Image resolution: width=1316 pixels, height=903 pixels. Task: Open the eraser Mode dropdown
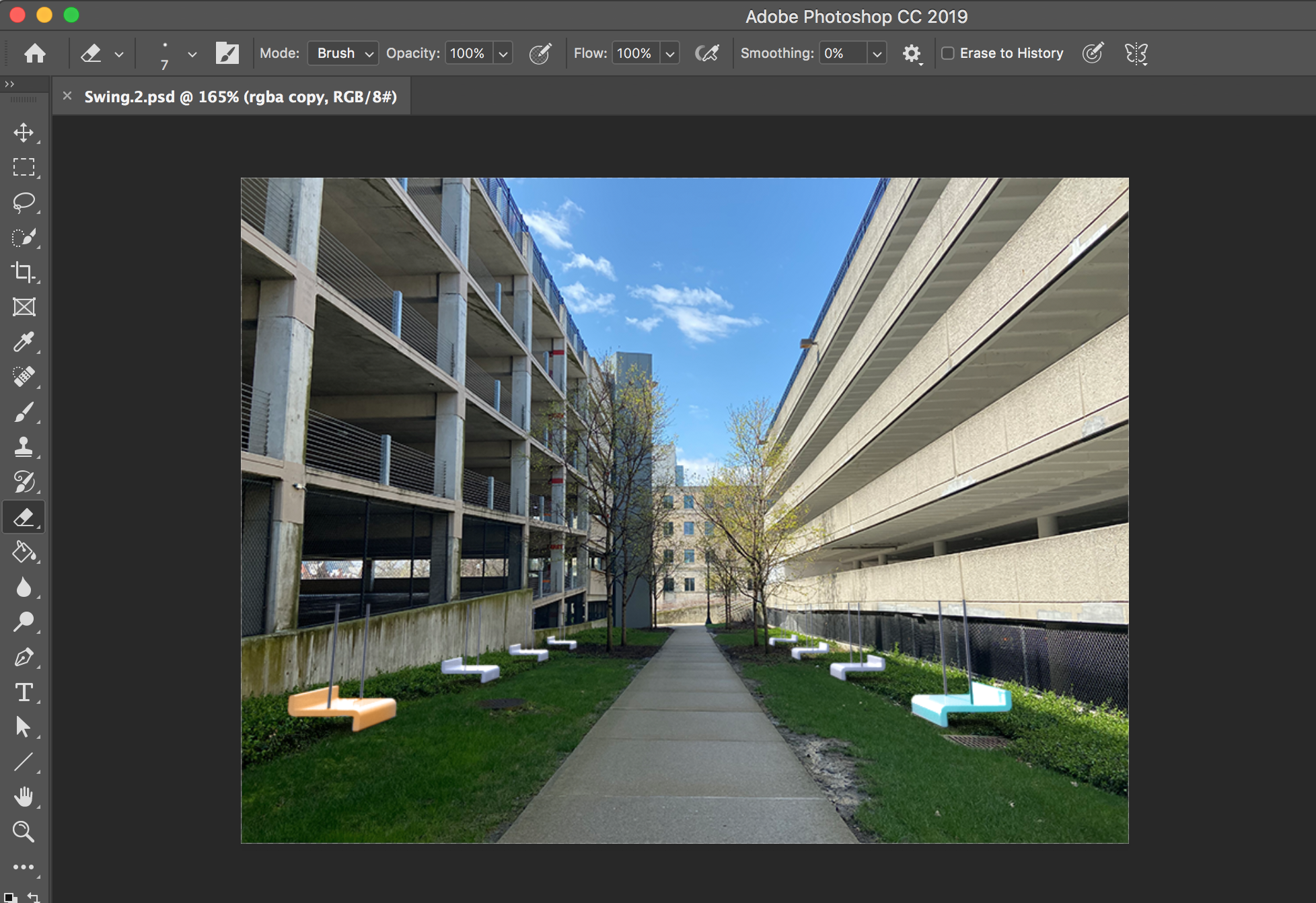(343, 53)
